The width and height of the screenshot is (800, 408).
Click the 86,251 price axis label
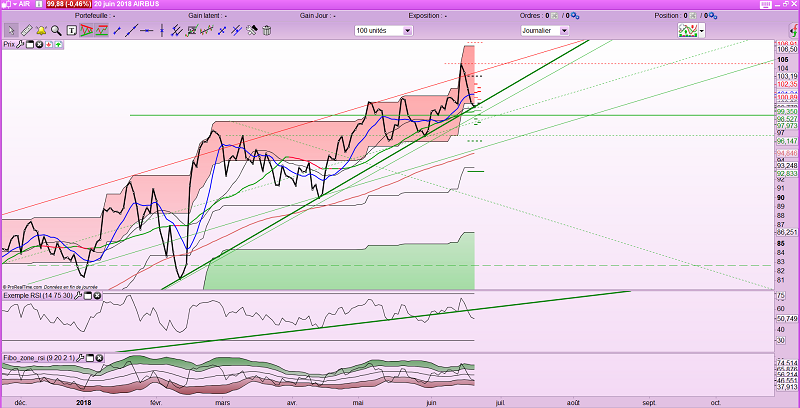(787, 232)
